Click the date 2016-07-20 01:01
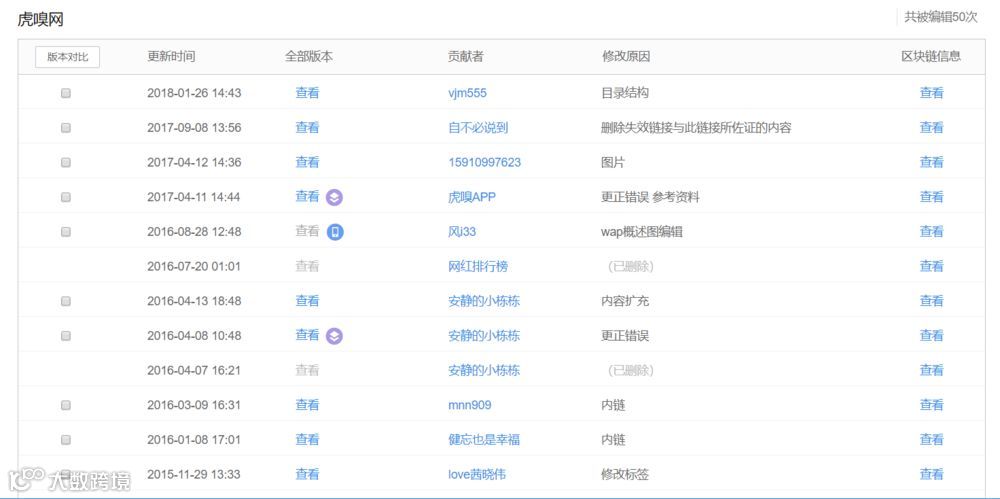 coord(194,266)
